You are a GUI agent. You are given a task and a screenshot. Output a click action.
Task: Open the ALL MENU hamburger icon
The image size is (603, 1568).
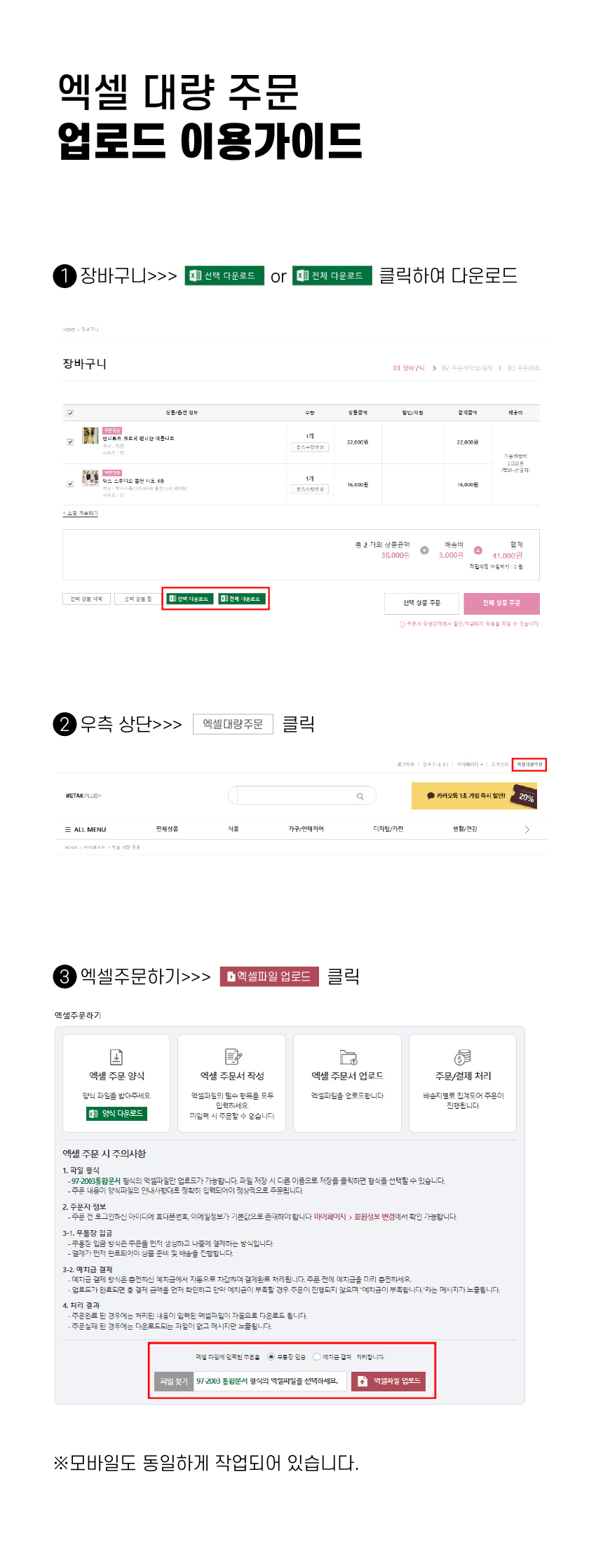[68, 829]
